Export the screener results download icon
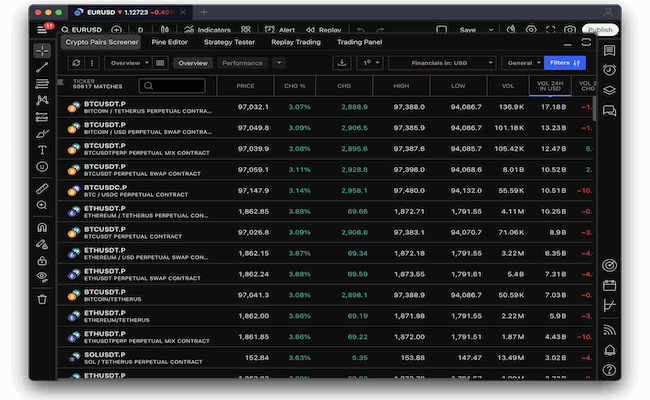 (342, 63)
